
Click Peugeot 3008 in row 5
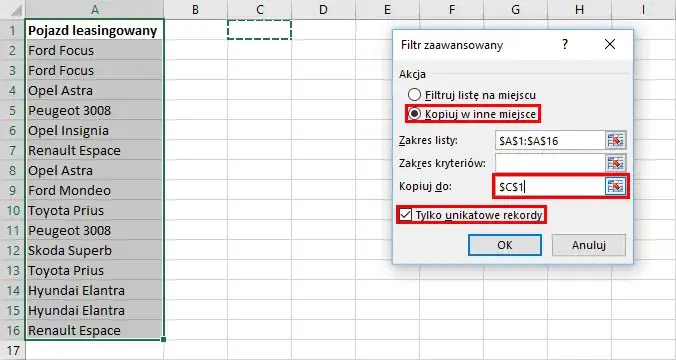pyautogui.click(x=94, y=110)
